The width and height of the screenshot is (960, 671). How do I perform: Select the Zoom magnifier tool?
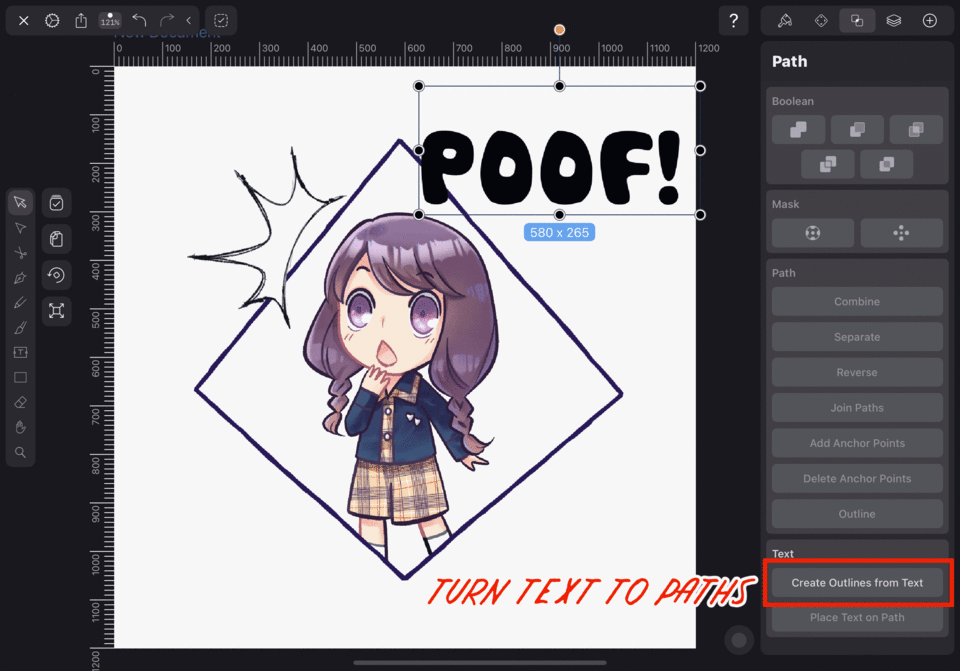pyautogui.click(x=20, y=452)
